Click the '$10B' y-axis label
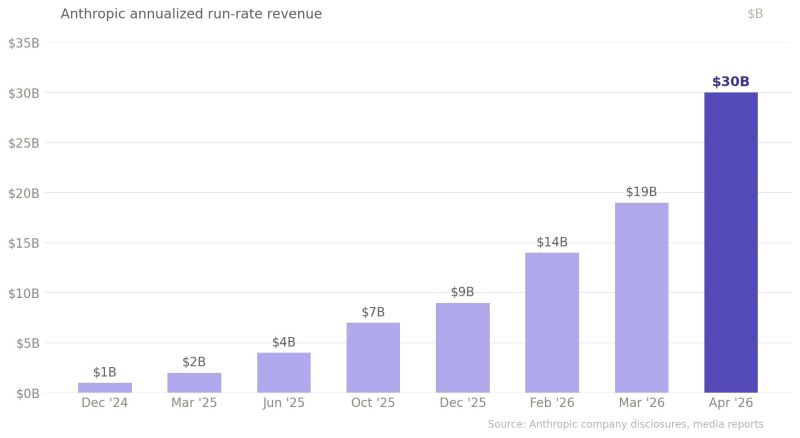Viewport: 800px width, 438px height. pos(24,294)
